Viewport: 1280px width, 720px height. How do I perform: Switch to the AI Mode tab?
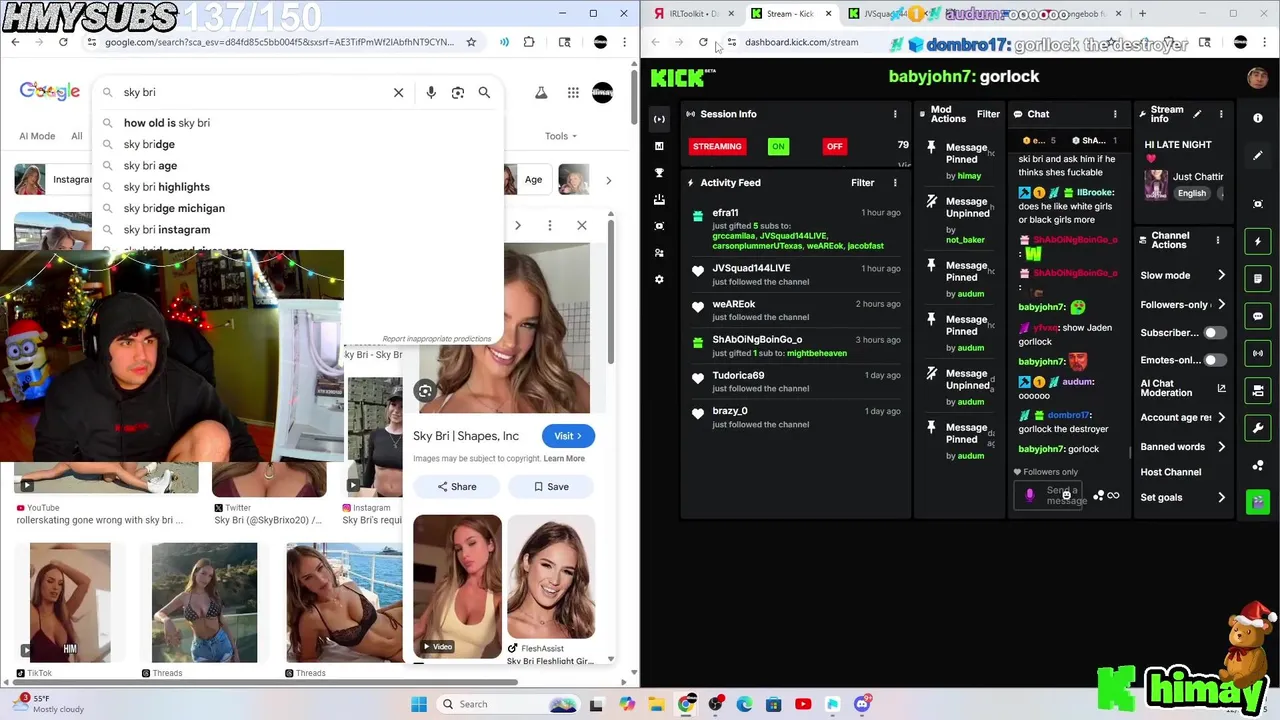point(37,136)
